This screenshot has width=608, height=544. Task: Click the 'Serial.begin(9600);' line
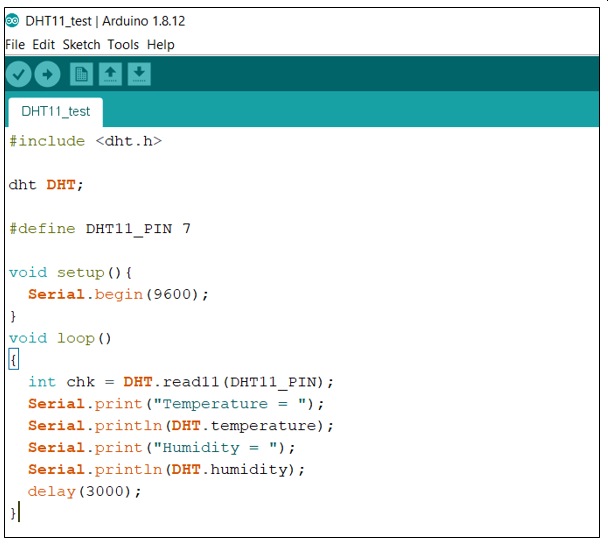118,294
